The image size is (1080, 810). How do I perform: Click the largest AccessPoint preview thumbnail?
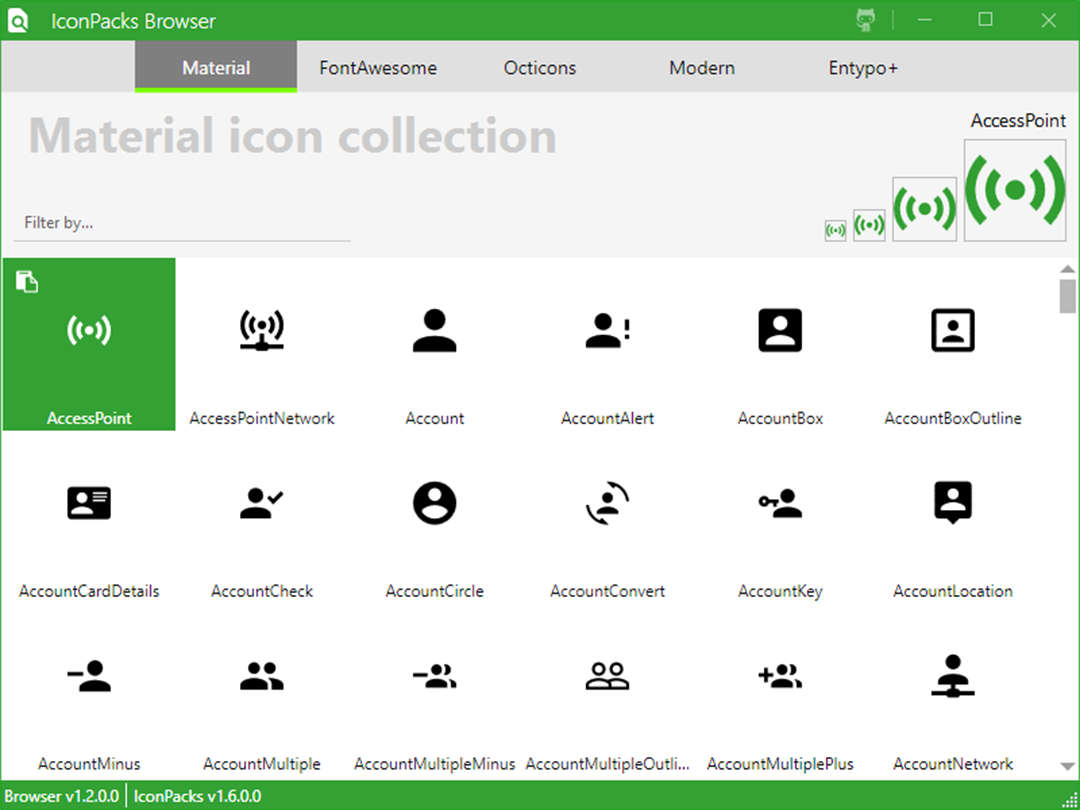coord(1015,190)
